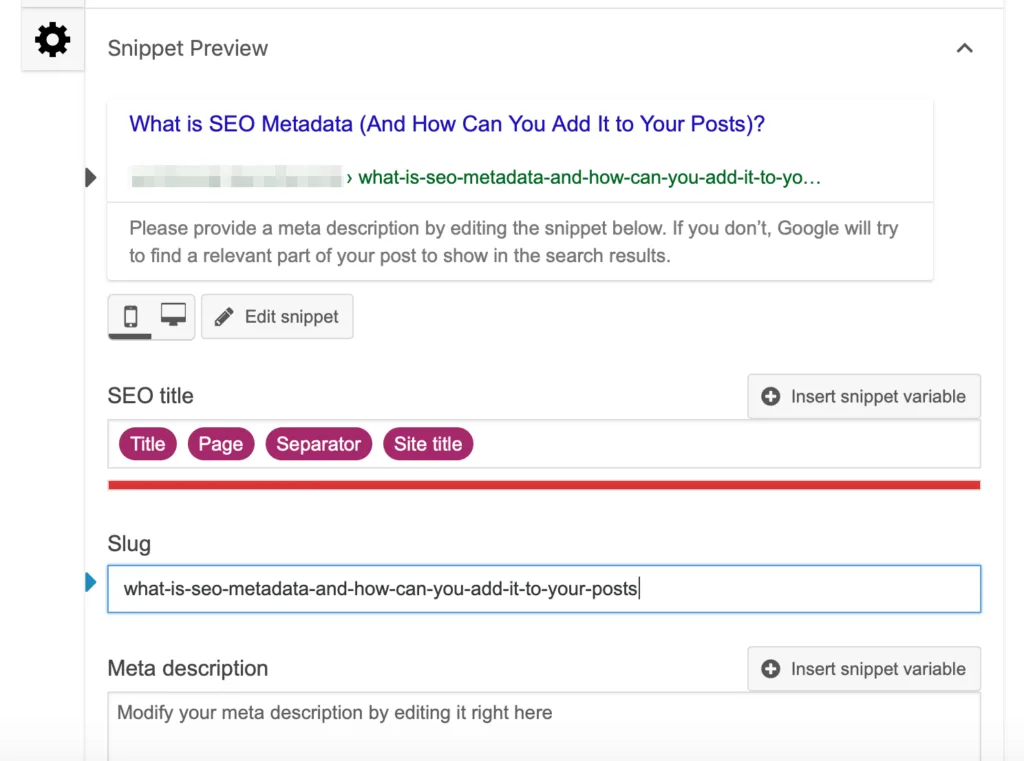Viewport: 1024px width, 761px height.
Task: Click the gear settings icon
Action: [x=52, y=40]
